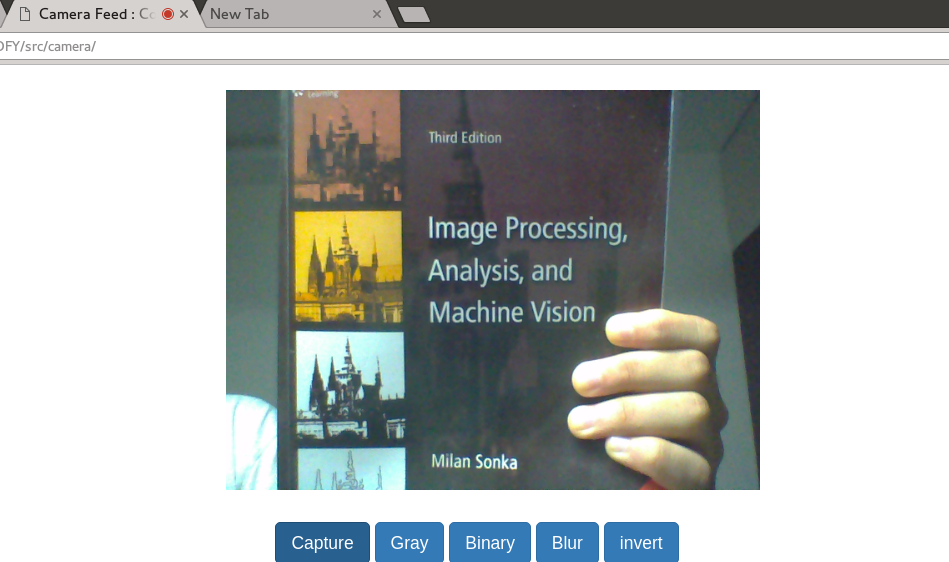Close the New Tab tab
The image size is (949, 562).
(x=376, y=14)
